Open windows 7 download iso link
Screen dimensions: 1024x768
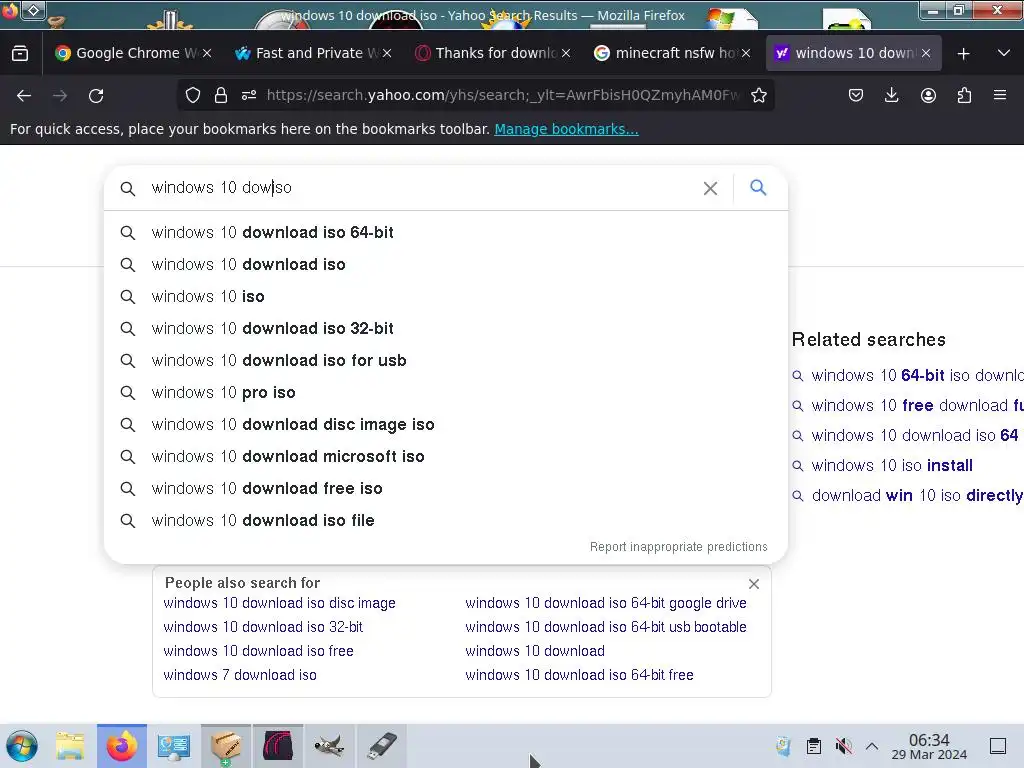pos(240,675)
